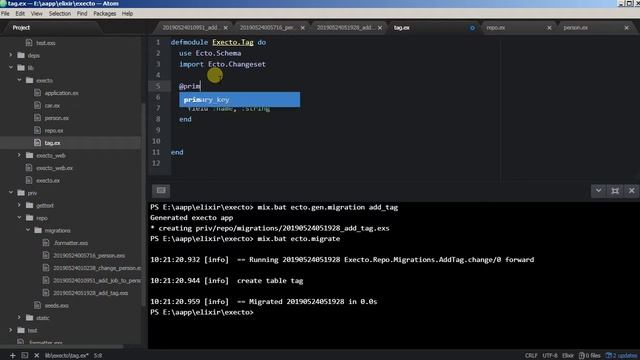Open the Packages menu

pos(104,13)
